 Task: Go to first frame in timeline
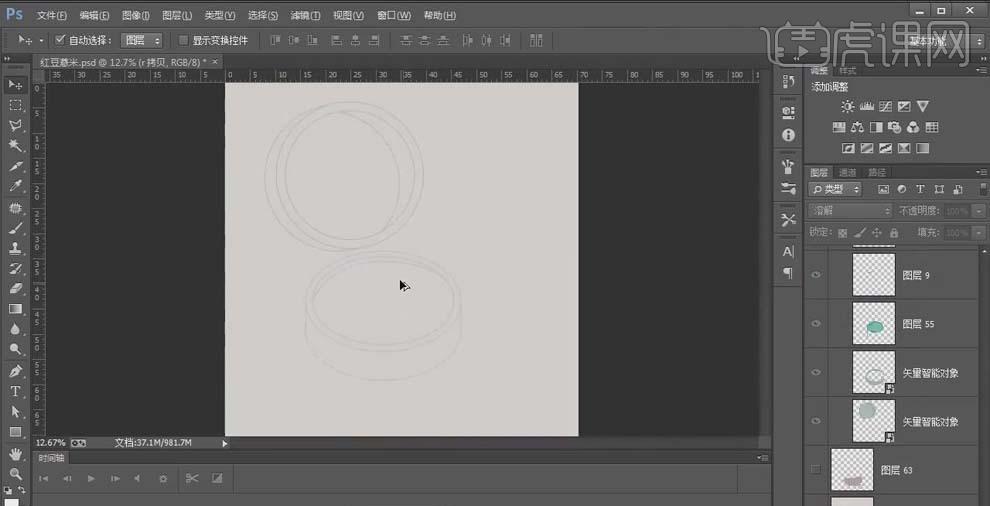point(44,478)
